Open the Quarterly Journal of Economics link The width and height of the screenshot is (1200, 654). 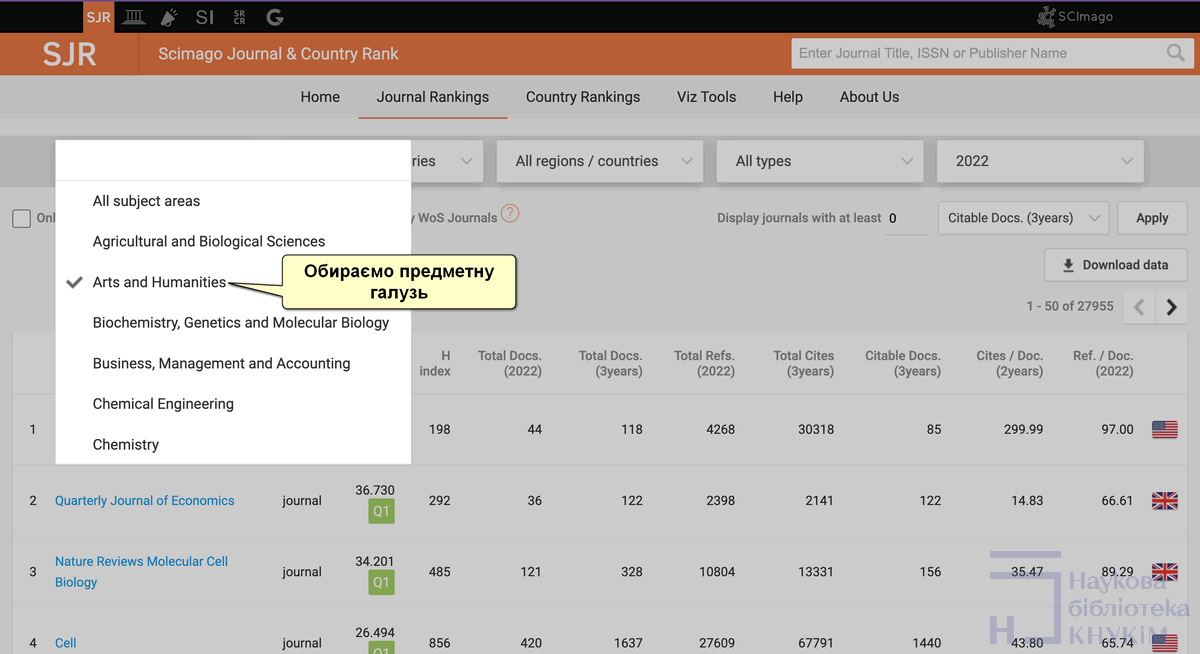coord(145,501)
